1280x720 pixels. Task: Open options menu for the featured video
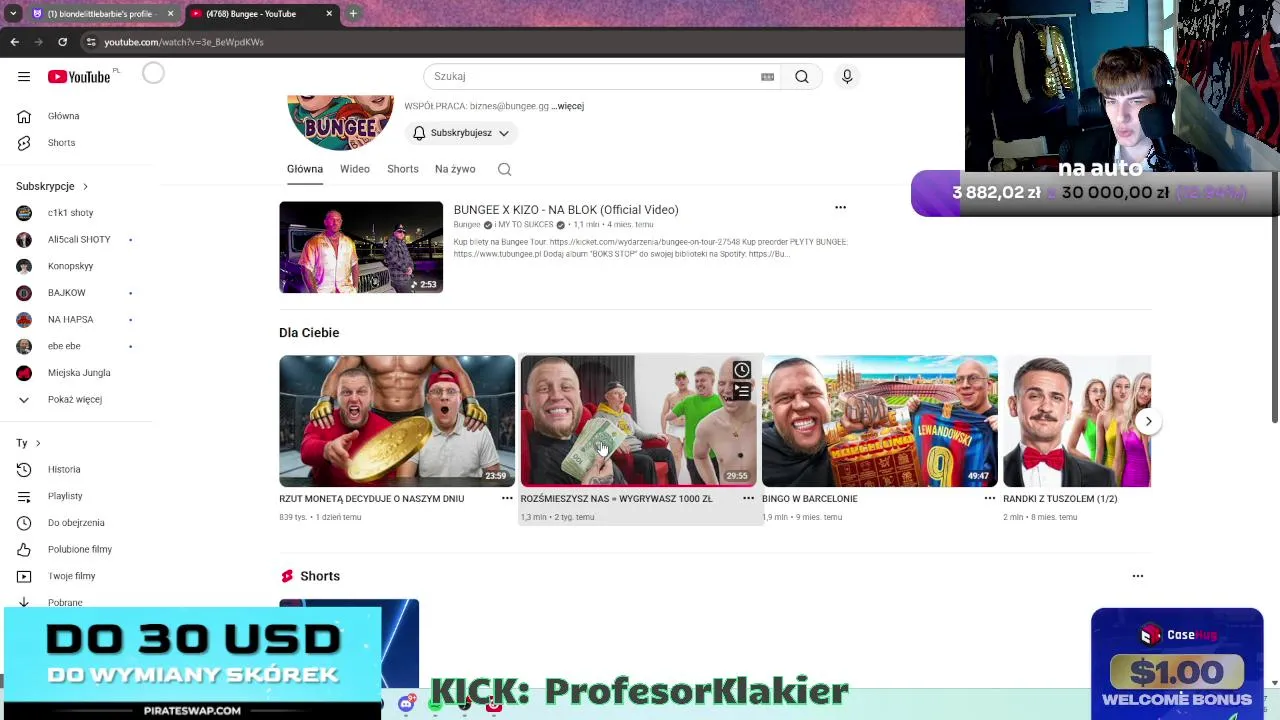[x=840, y=208]
